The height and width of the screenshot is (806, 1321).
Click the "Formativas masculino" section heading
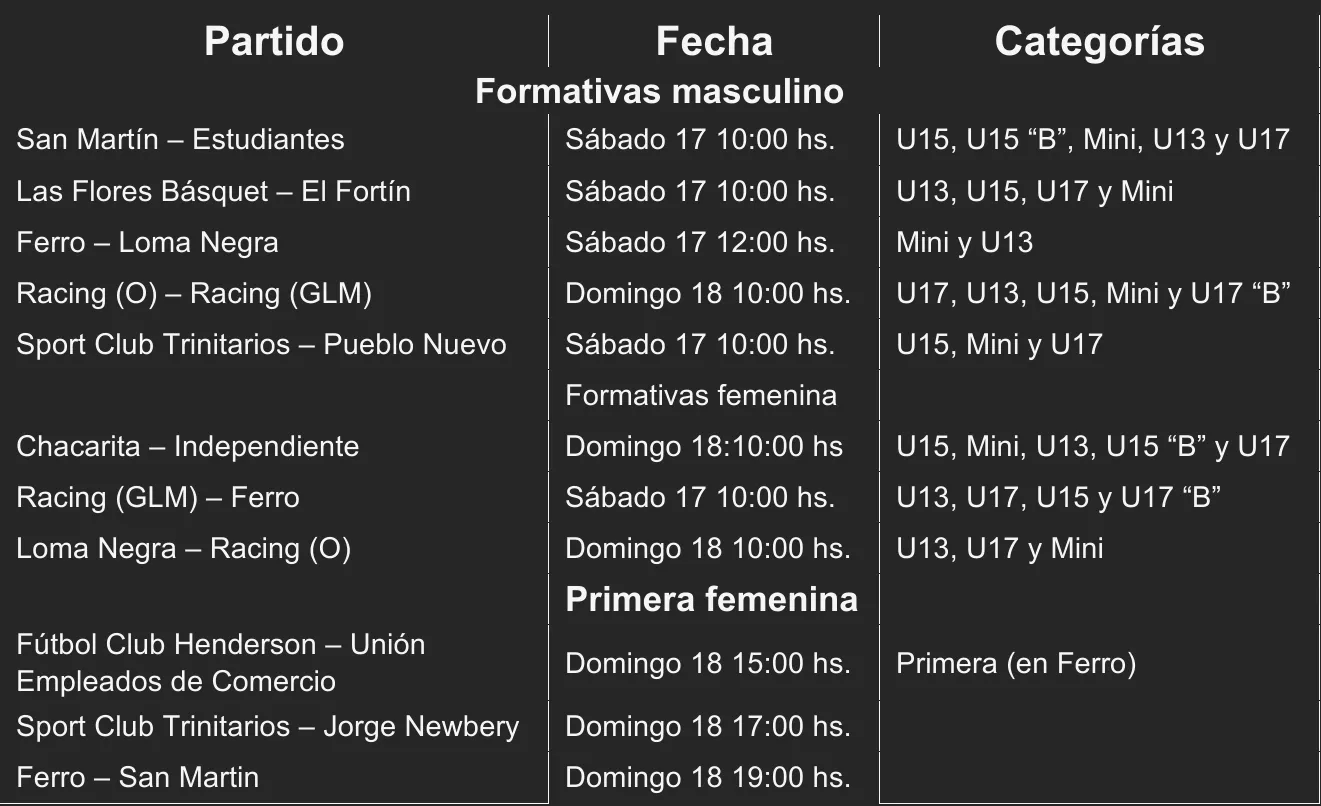[x=659, y=91]
